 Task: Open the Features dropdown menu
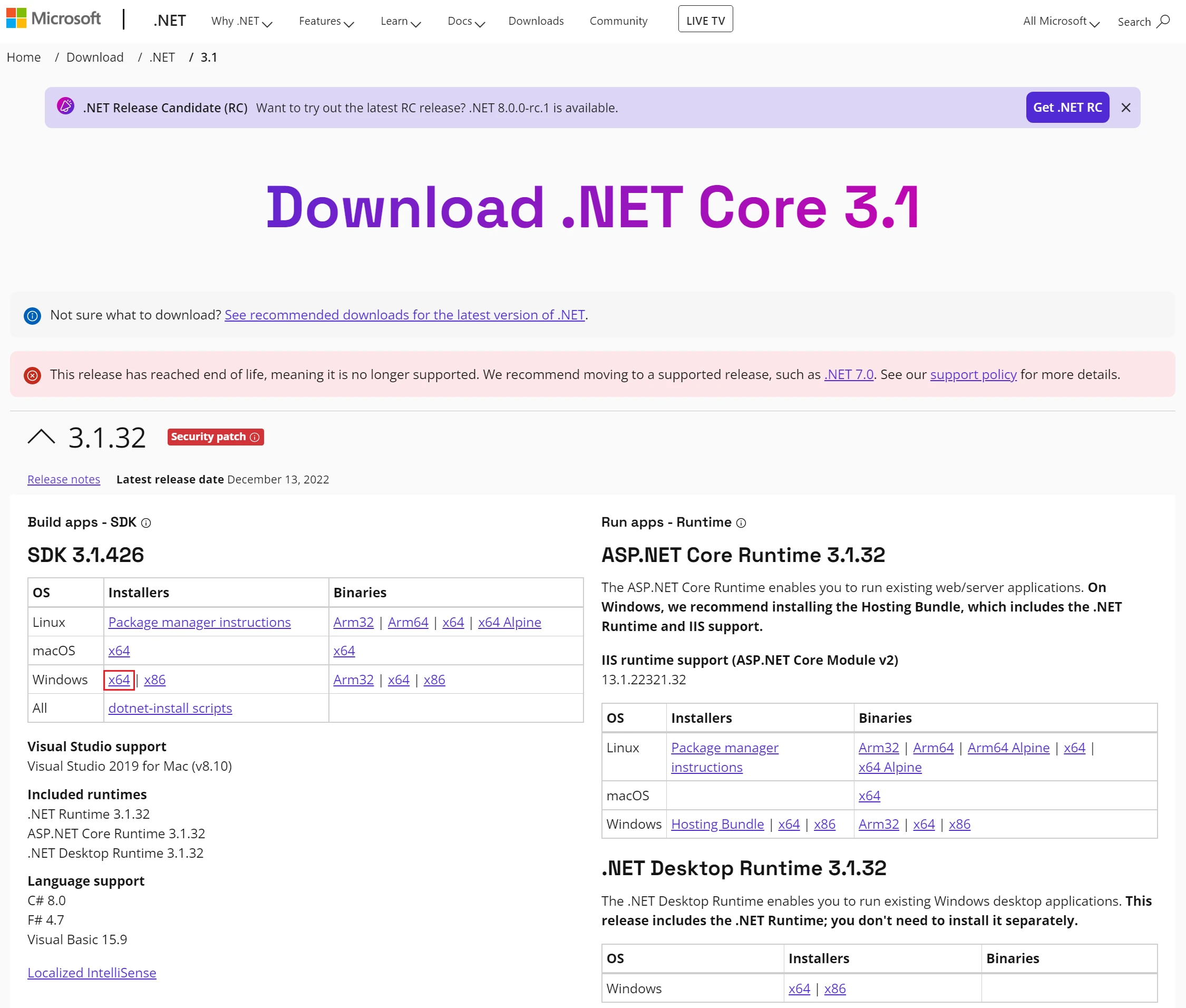[x=326, y=21]
